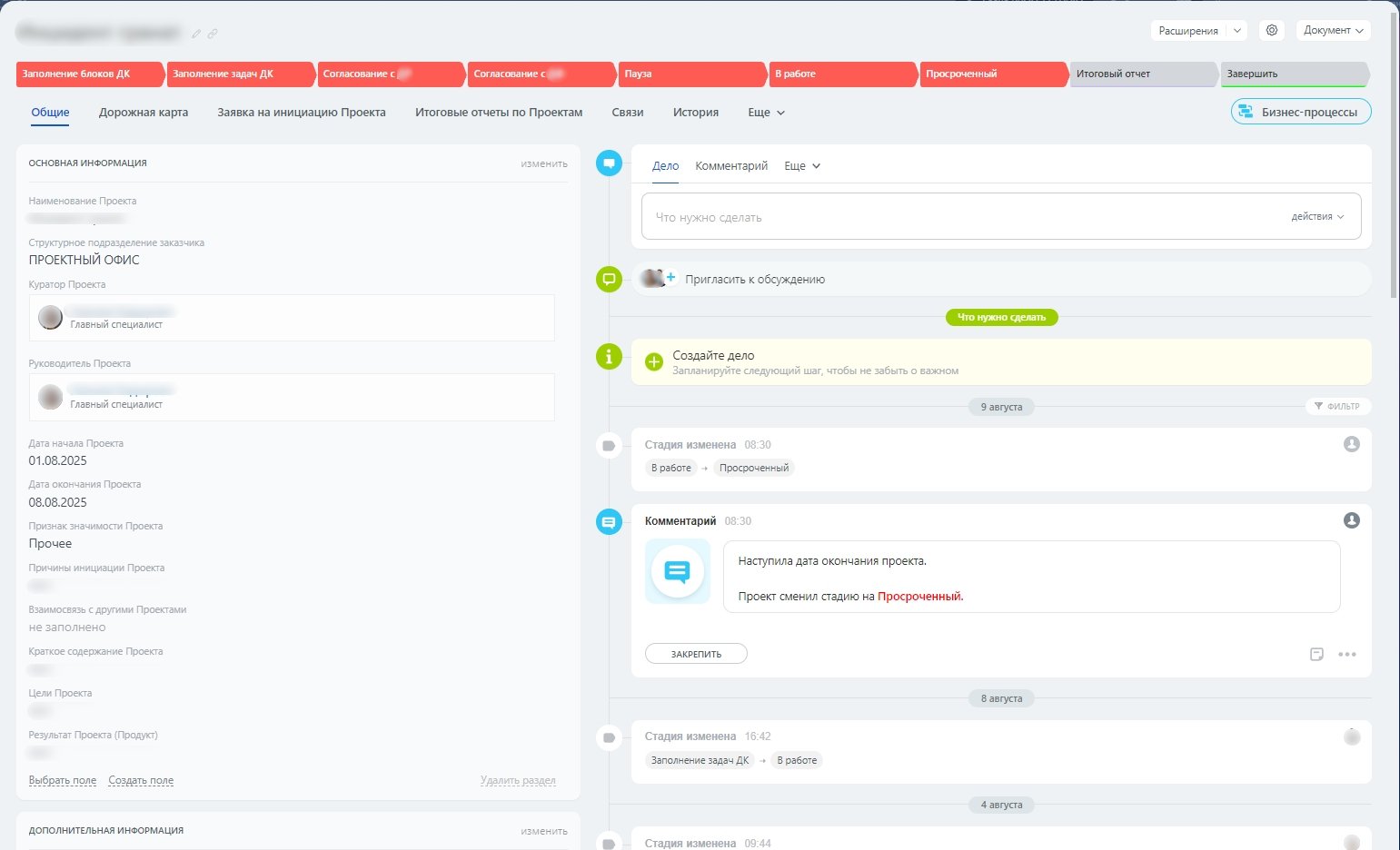The image size is (1400, 850).
Task: Click the Создать поле link
Action: (x=141, y=780)
